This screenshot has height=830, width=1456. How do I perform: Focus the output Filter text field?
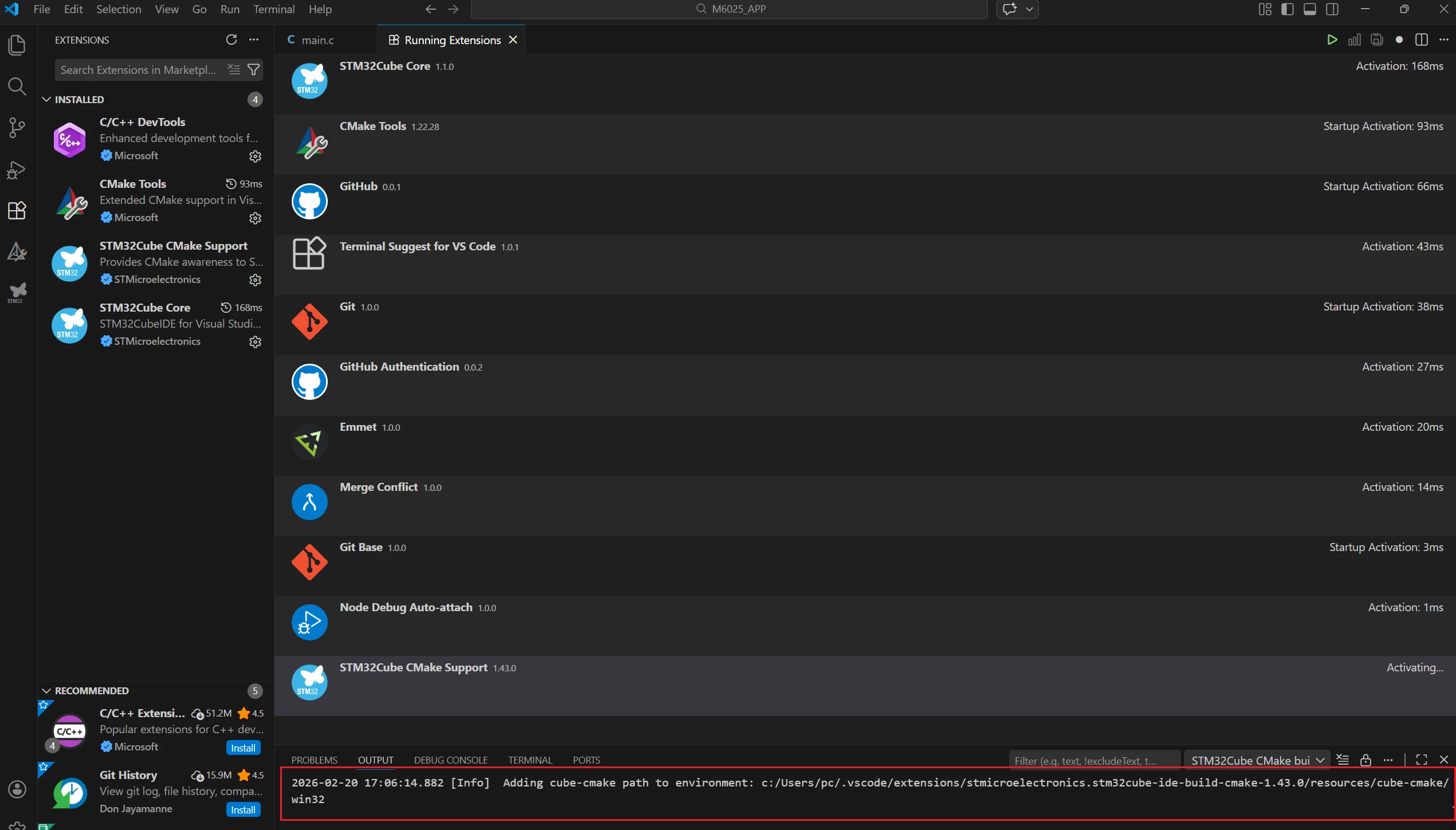point(1094,760)
